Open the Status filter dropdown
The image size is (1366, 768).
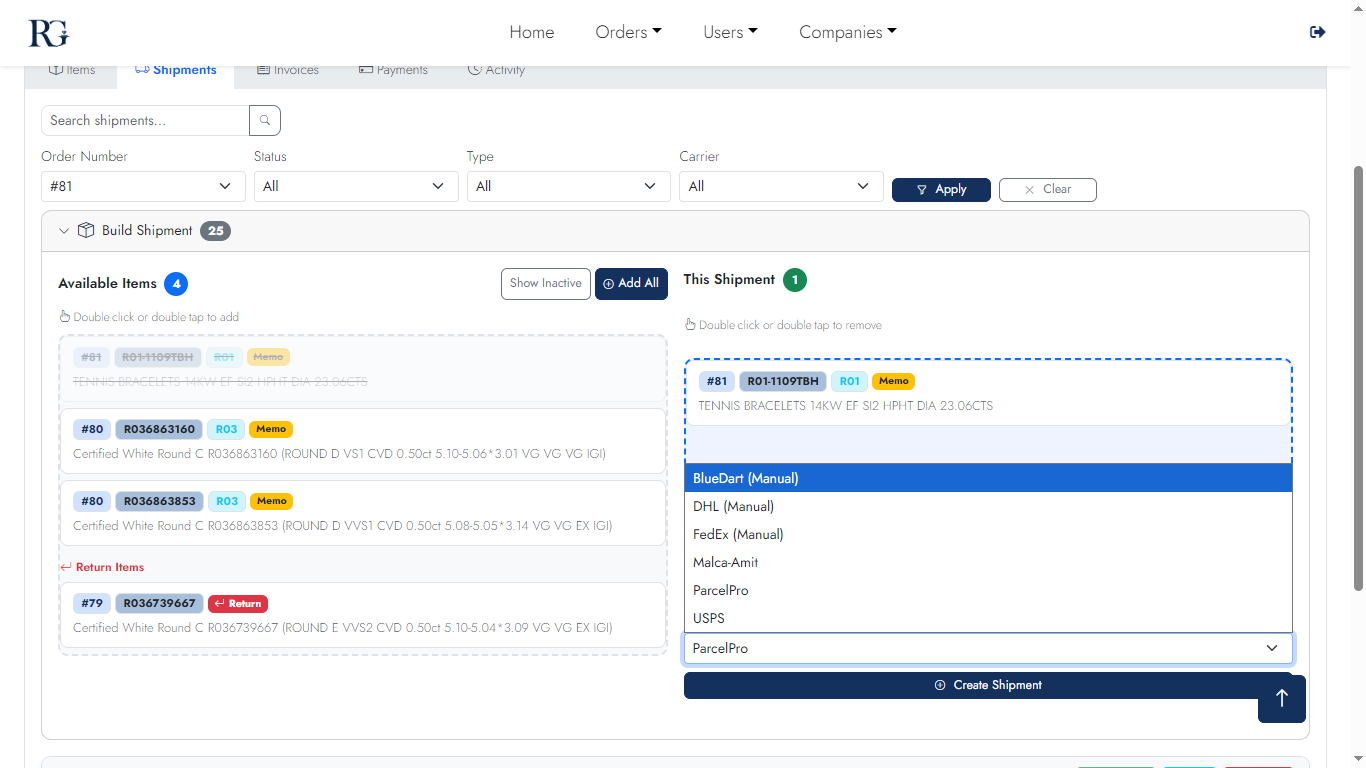coord(356,186)
